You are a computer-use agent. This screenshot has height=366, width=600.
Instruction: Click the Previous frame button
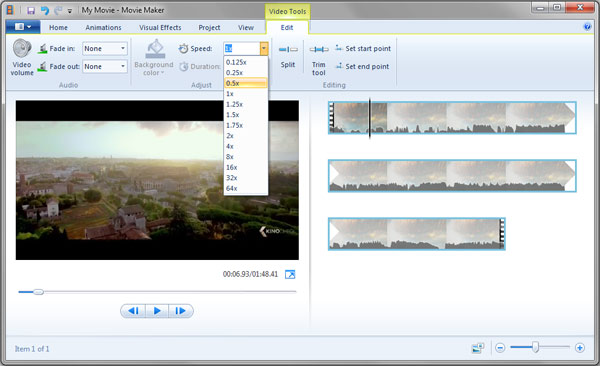(x=133, y=311)
